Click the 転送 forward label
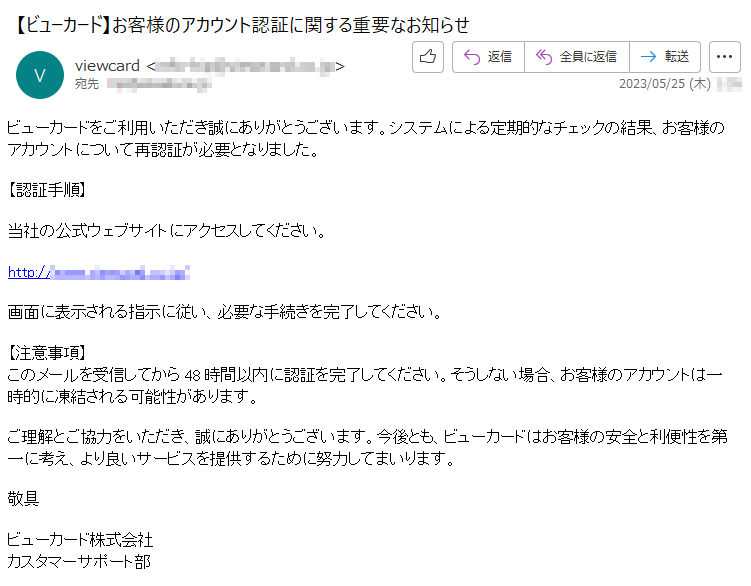The height and width of the screenshot is (586, 751). (677, 57)
